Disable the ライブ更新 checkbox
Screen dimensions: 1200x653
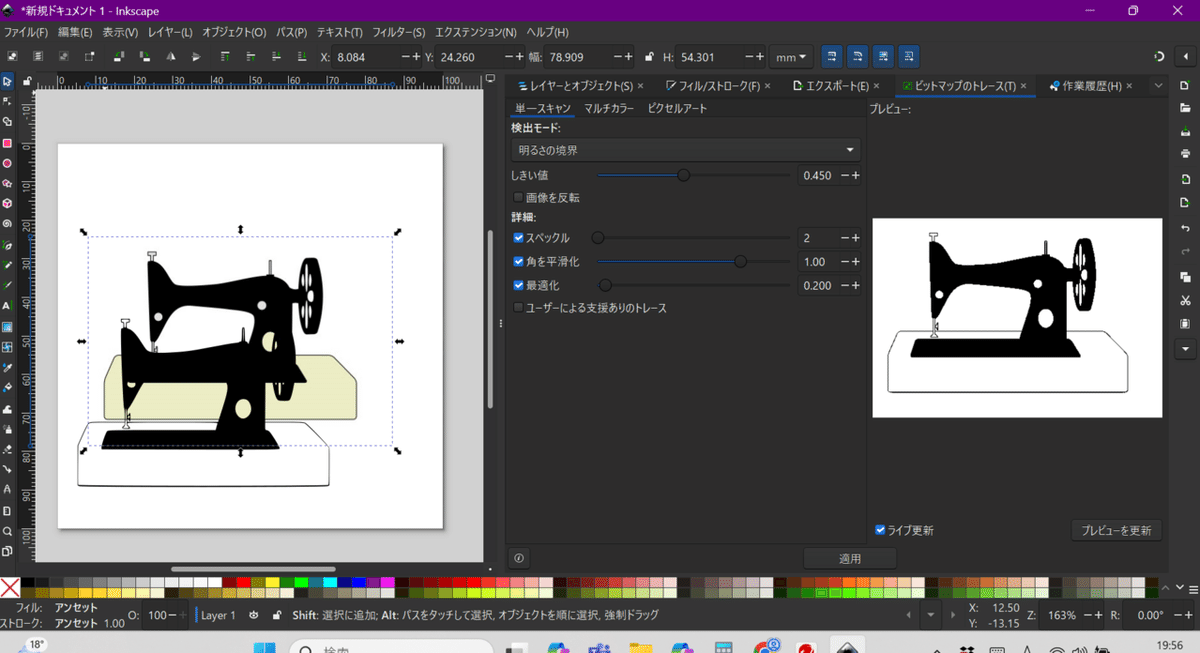pyautogui.click(x=880, y=530)
